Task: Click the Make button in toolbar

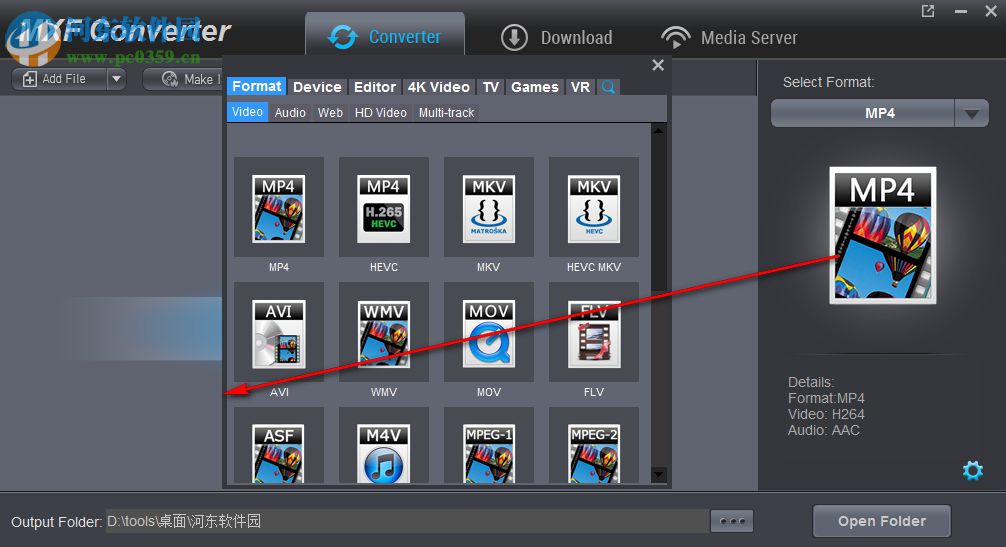Action: pos(183,79)
